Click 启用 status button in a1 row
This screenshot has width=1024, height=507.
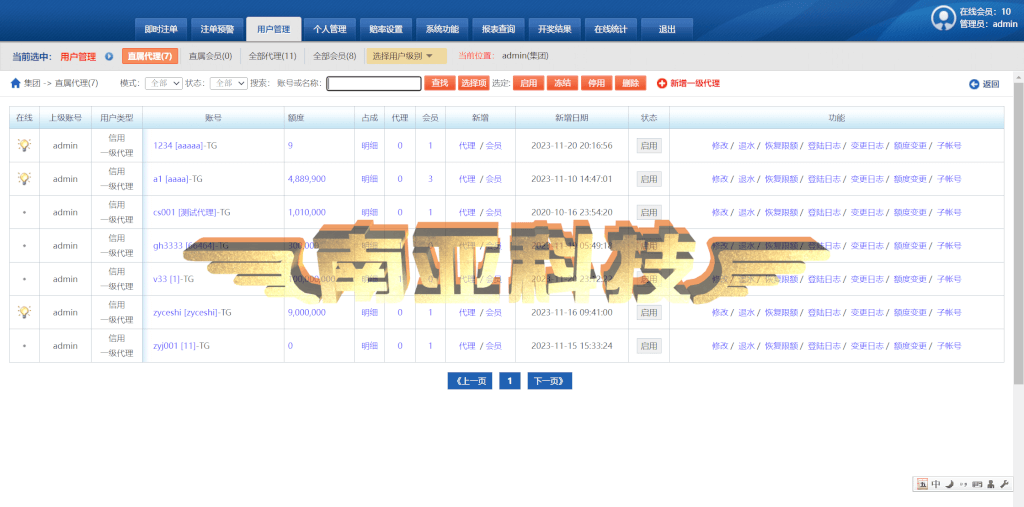coord(649,178)
